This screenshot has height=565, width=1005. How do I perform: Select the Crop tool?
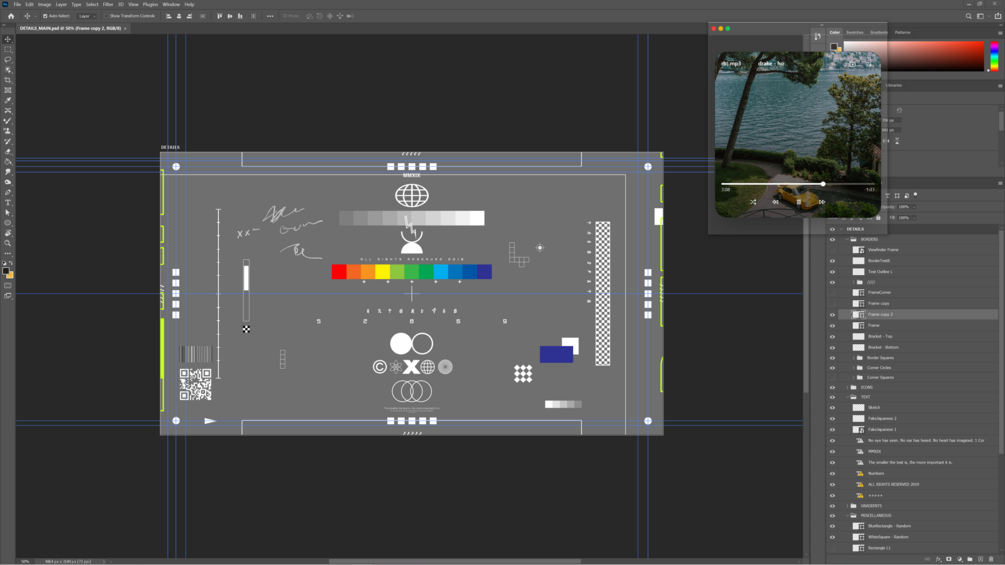[x=8, y=80]
